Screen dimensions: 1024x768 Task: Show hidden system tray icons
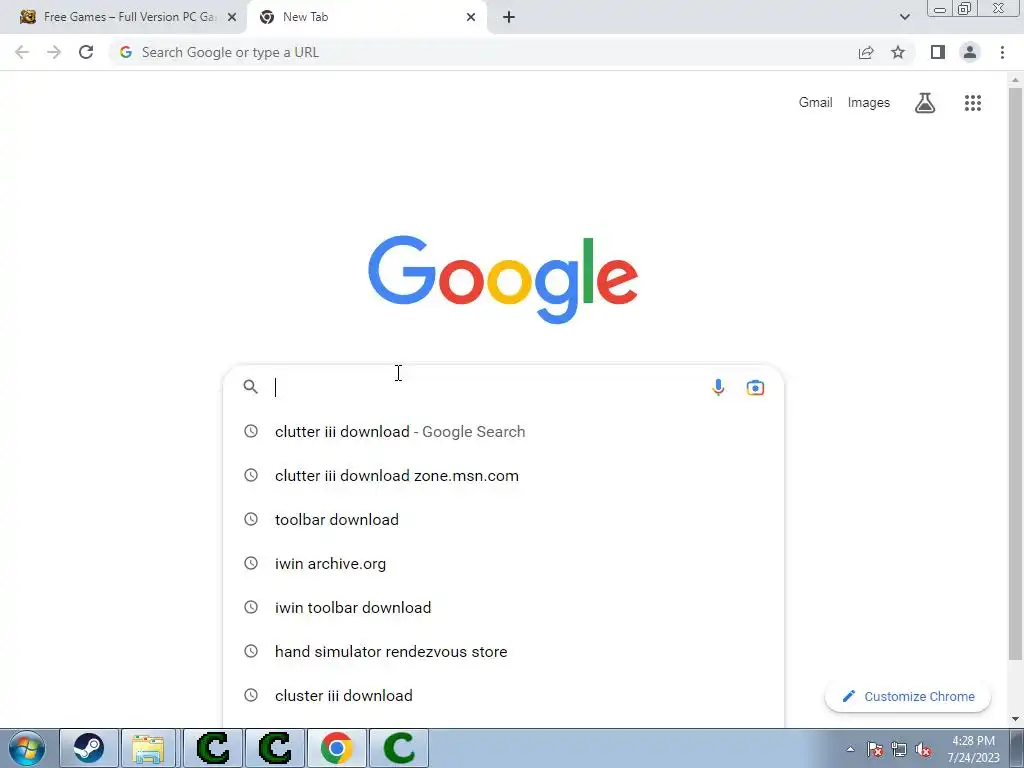pyautogui.click(x=850, y=749)
